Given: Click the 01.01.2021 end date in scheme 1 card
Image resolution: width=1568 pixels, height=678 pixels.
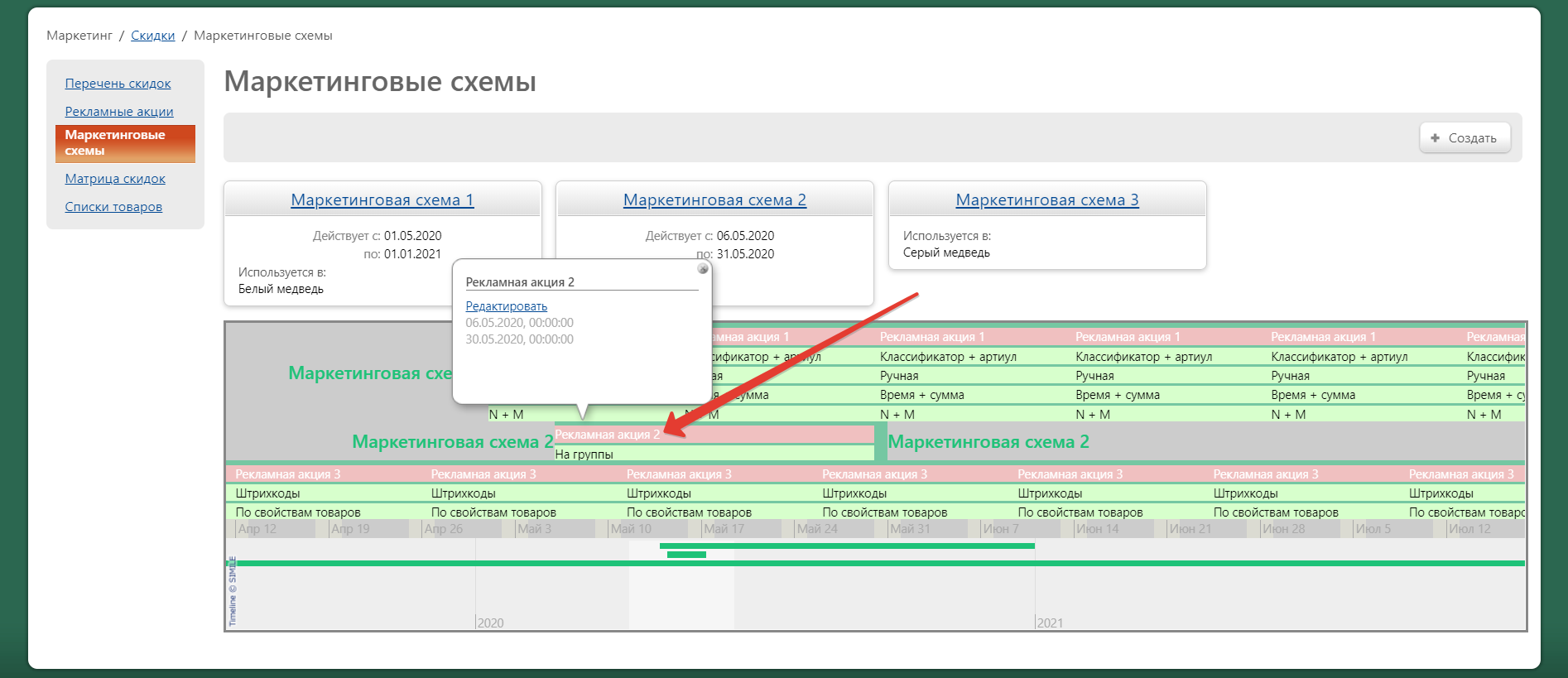Looking at the screenshot, I should pos(412,254).
